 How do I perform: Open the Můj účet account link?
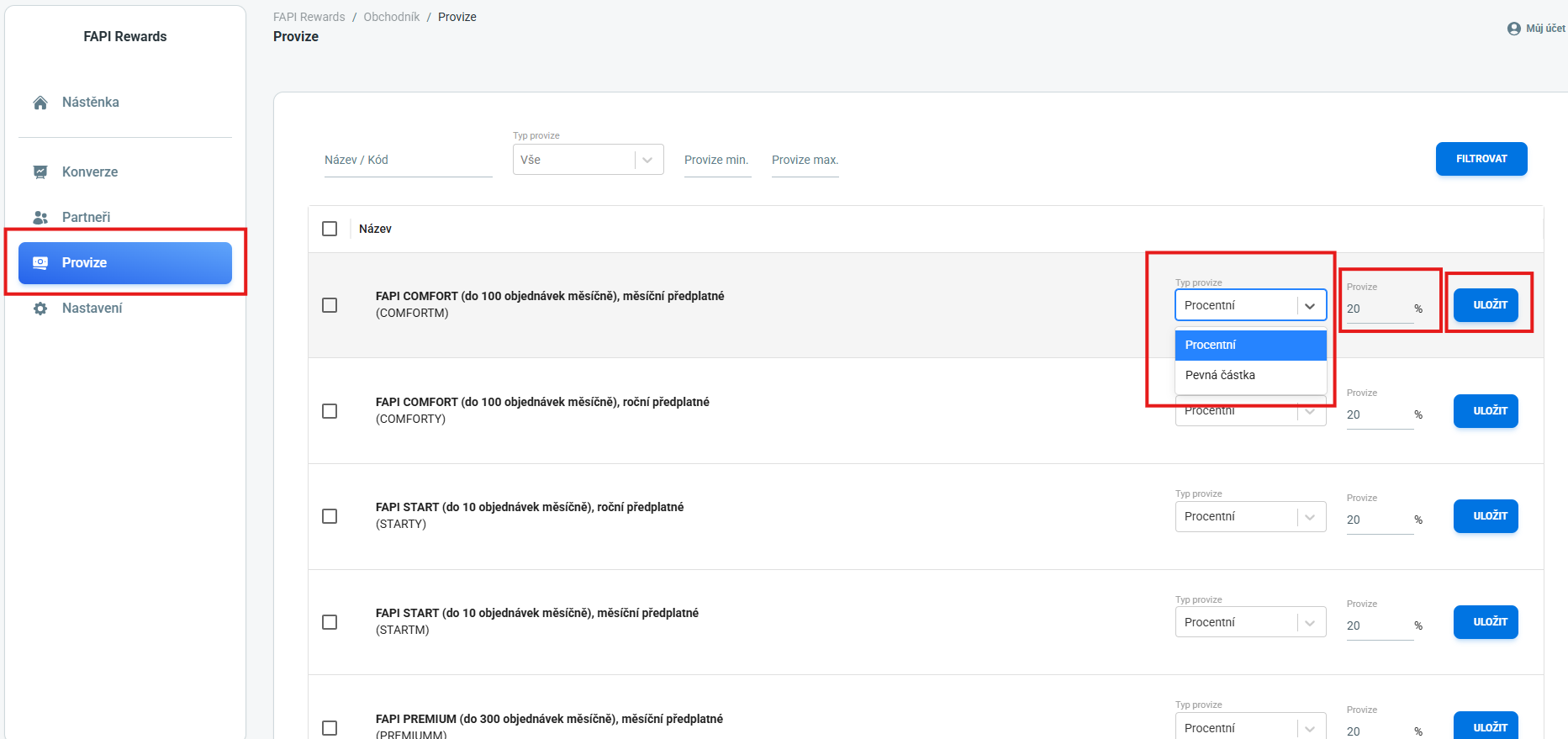pyautogui.click(x=1537, y=29)
